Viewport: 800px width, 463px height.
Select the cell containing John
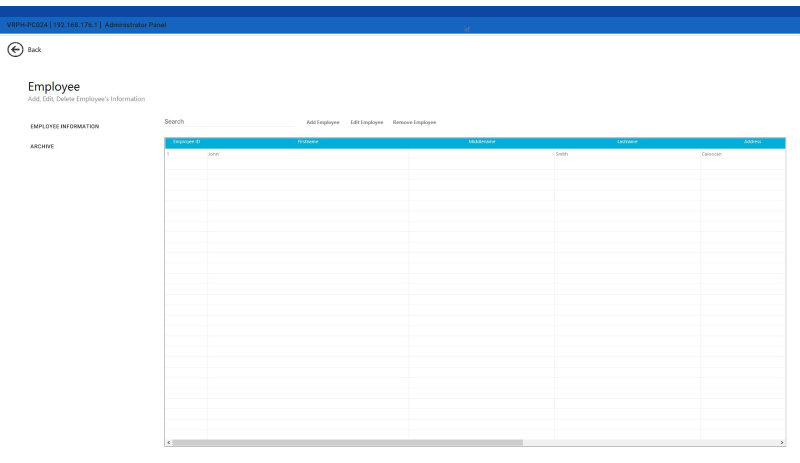click(x=308, y=154)
